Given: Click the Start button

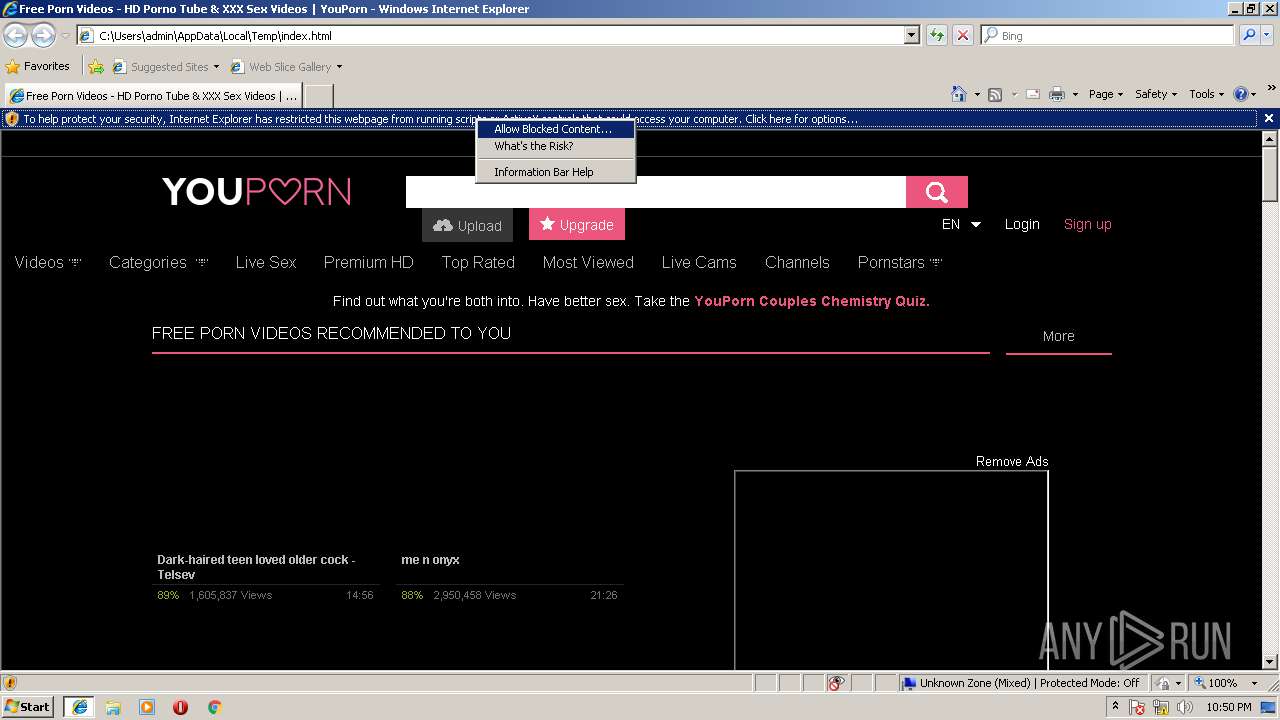Looking at the screenshot, I should [28, 707].
